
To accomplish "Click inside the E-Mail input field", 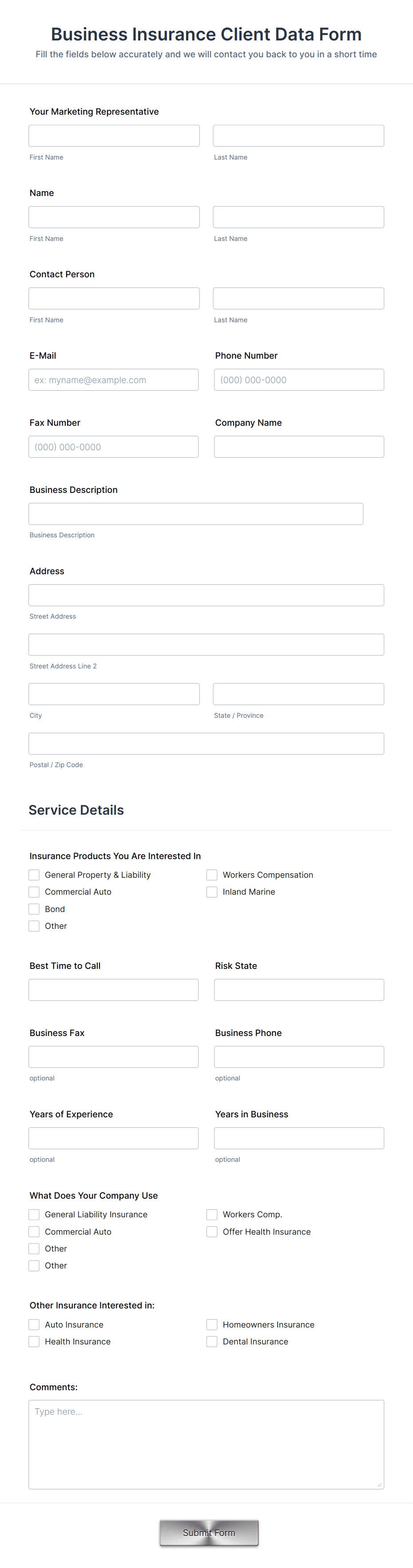I will (x=113, y=379).
